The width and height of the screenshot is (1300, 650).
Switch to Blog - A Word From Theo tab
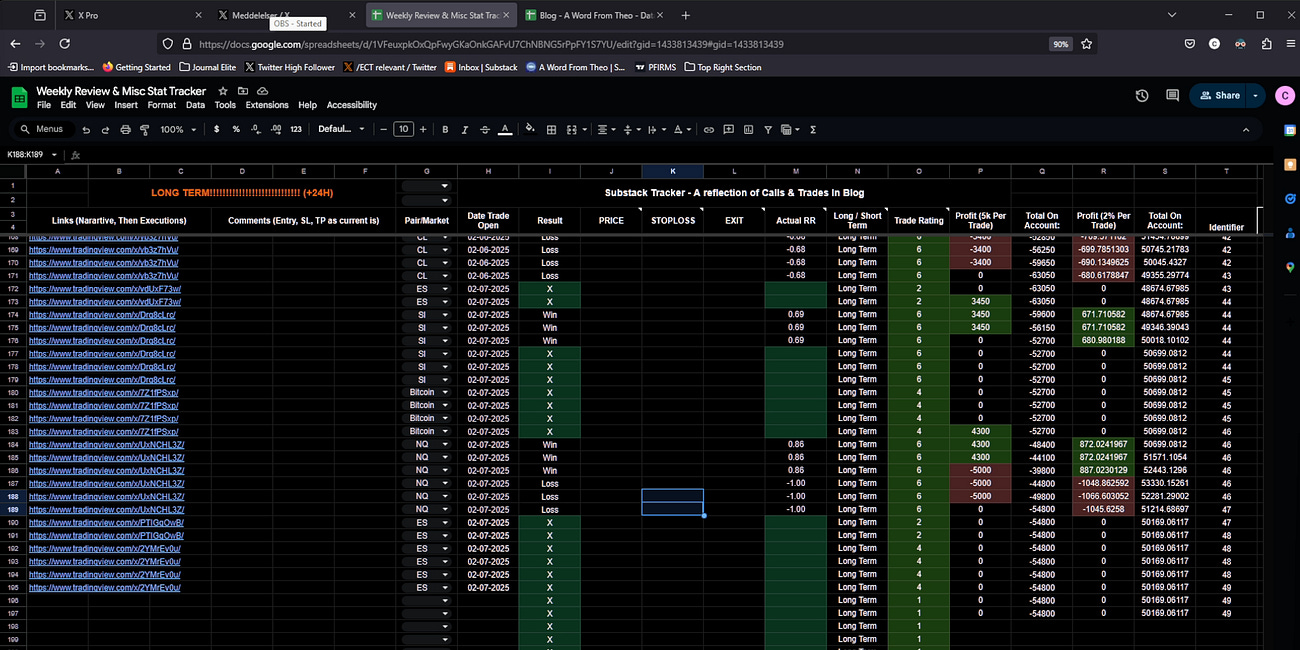click(x=593, y=16)
